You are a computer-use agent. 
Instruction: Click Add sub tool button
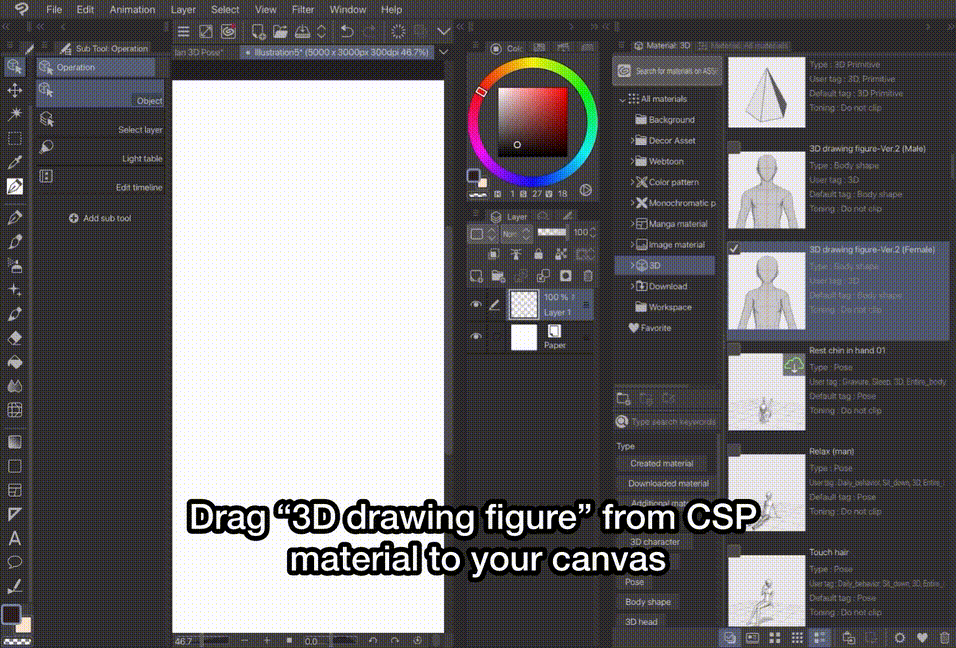tap(100, 218)
